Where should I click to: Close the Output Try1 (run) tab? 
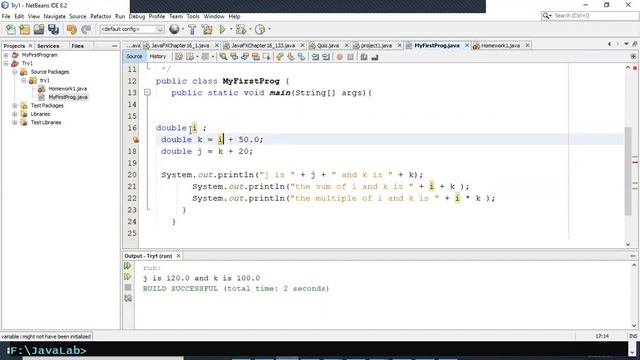[x=178, y=256]
